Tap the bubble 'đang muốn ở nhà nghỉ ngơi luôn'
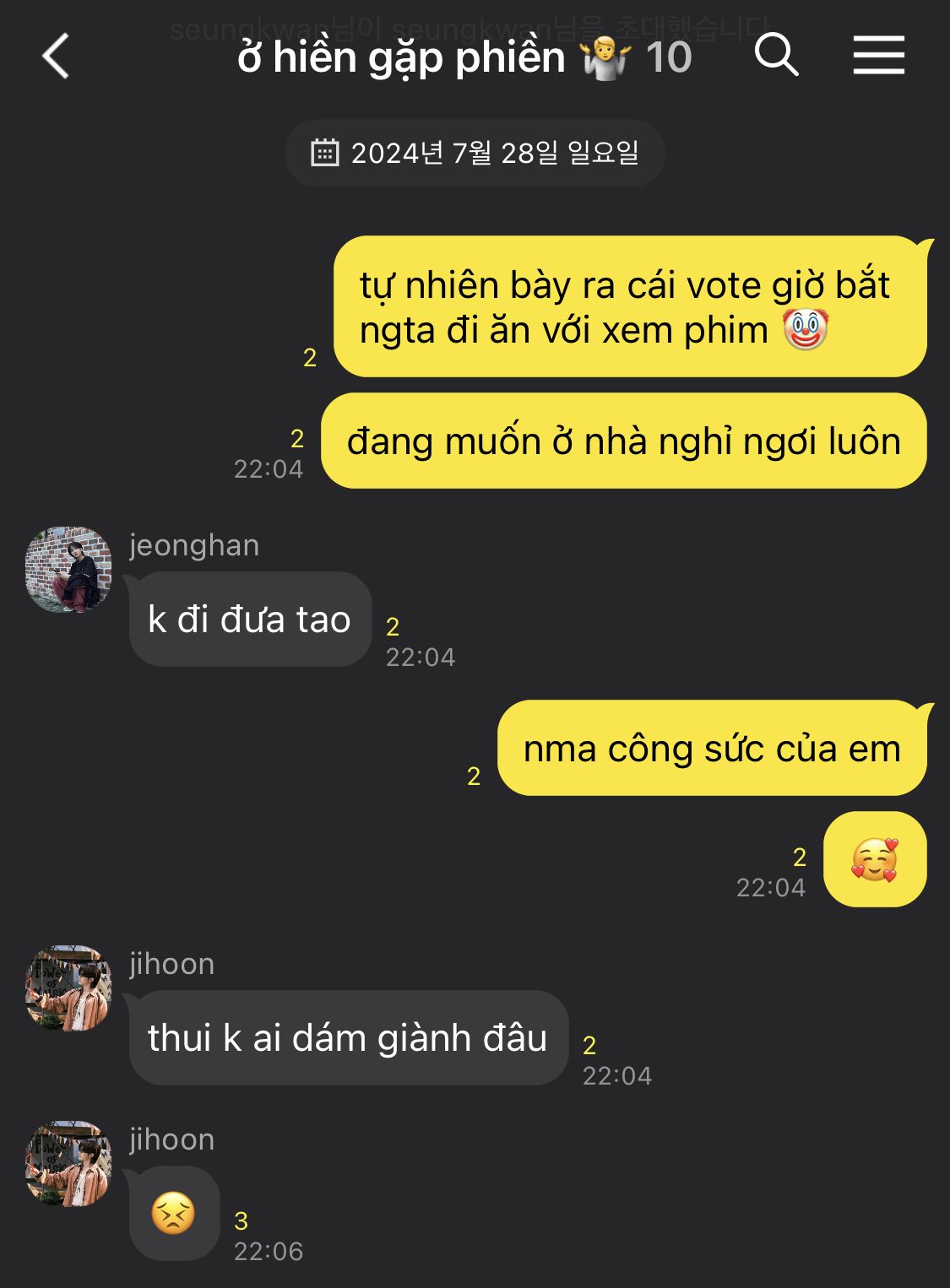The height and width of the screenshot is (1288, 950). pyautogui.click(x=624, y=441)
